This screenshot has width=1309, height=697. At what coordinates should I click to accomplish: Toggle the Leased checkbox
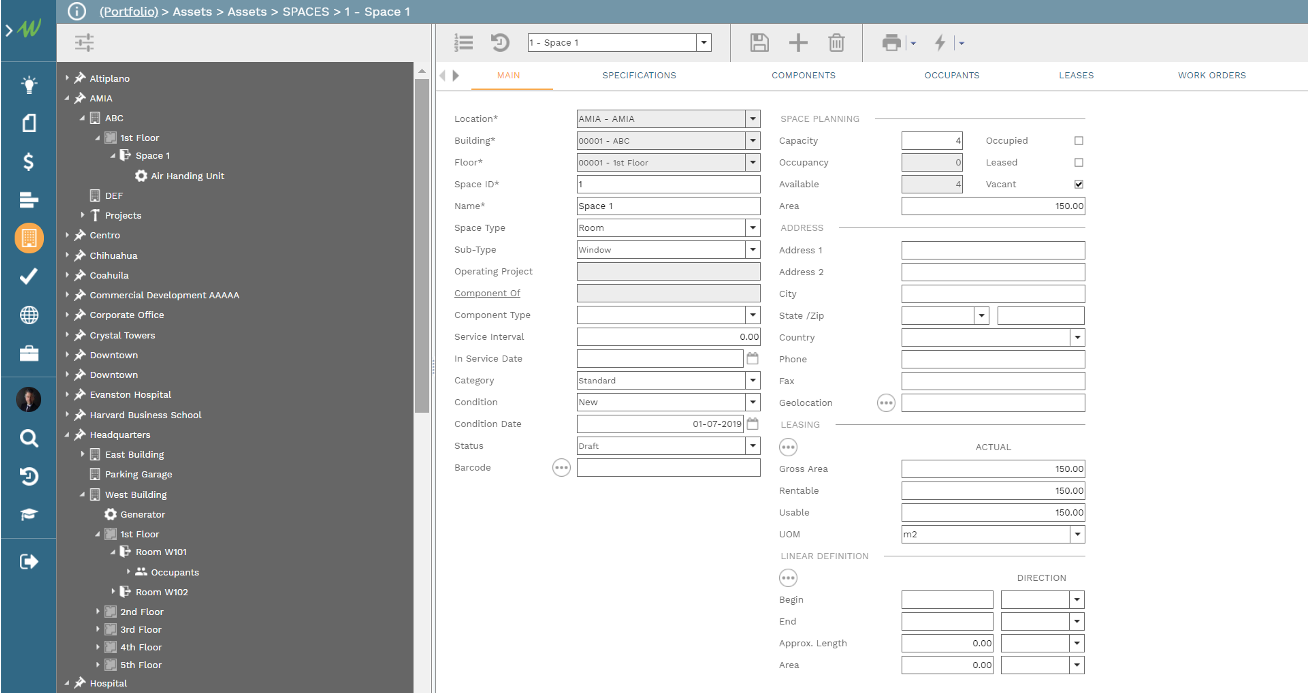[1079, 162]
